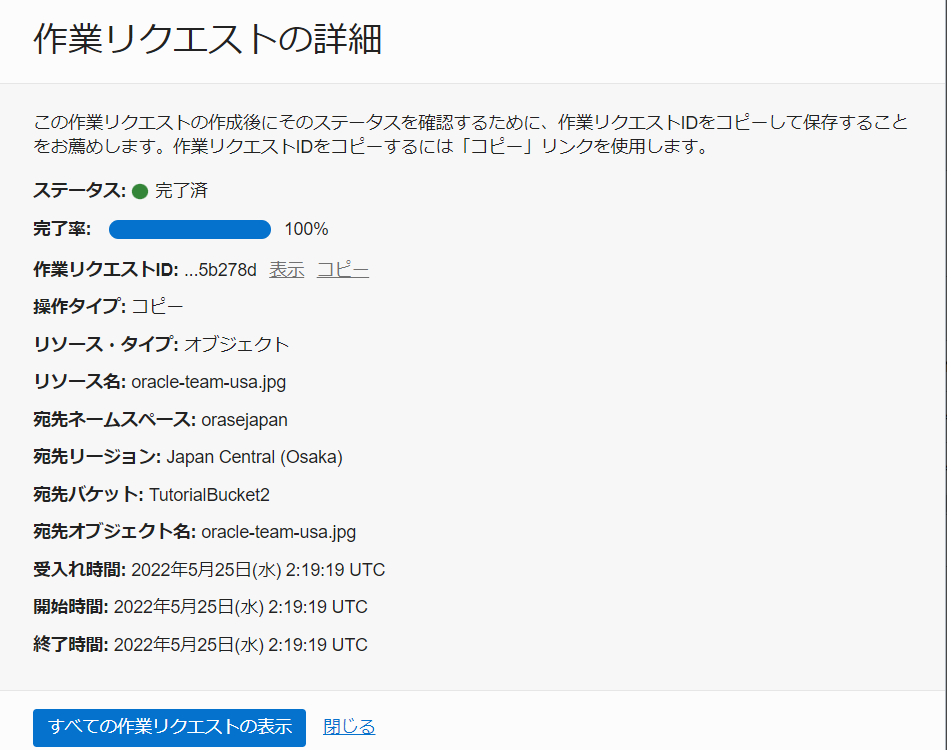Click the 開始時間 timestamp value
This screenshot has width=947, height=750.
[x=241, y=607]
